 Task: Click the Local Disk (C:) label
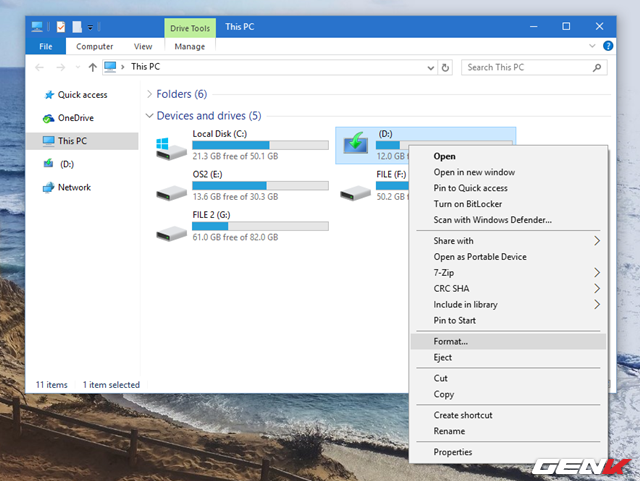[x=220, y=134]
